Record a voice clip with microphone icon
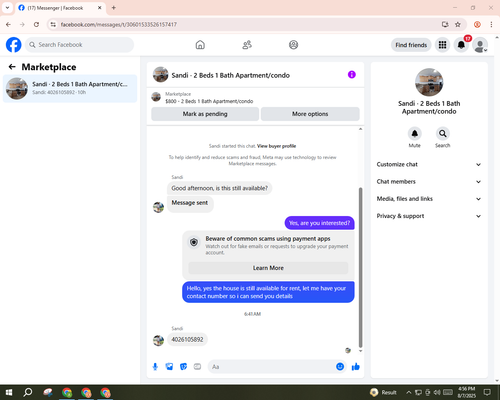 coord(155,367)
